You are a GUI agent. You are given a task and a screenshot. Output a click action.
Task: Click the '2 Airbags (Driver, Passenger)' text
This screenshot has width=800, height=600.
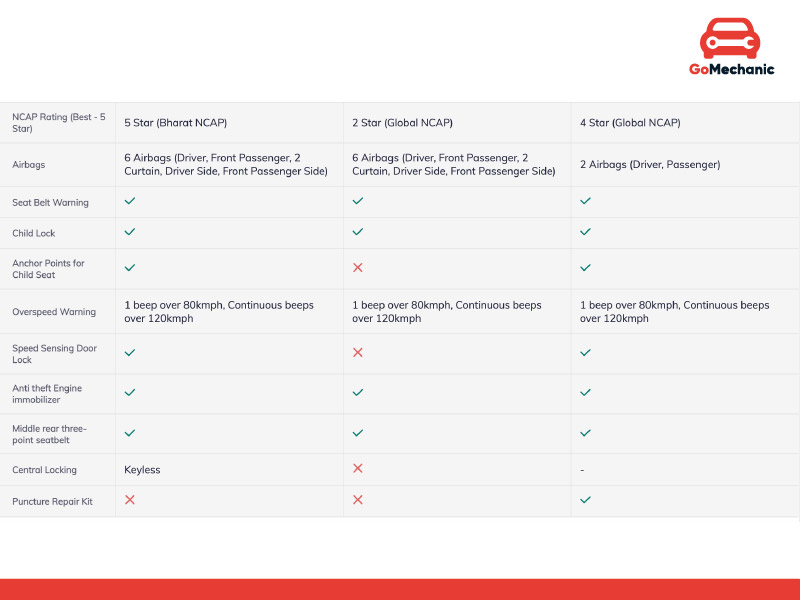[649, 164]
